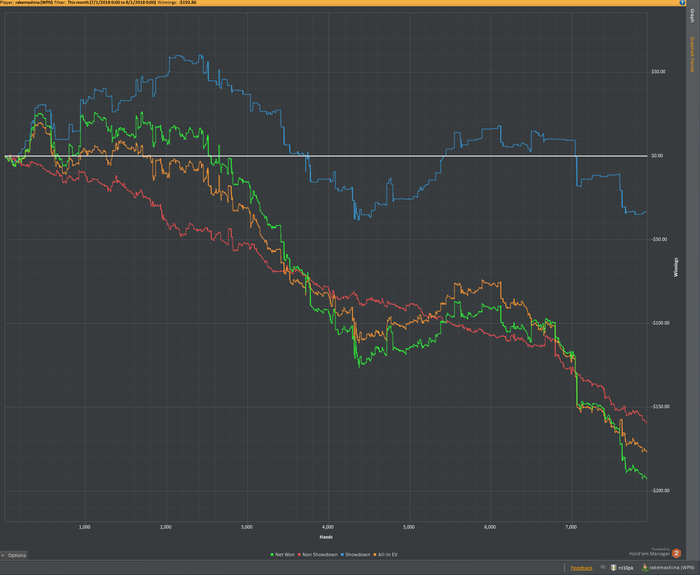Click the 1,000 hands axis label
Screen dimensions: 700x575
(x=84, y=527)
